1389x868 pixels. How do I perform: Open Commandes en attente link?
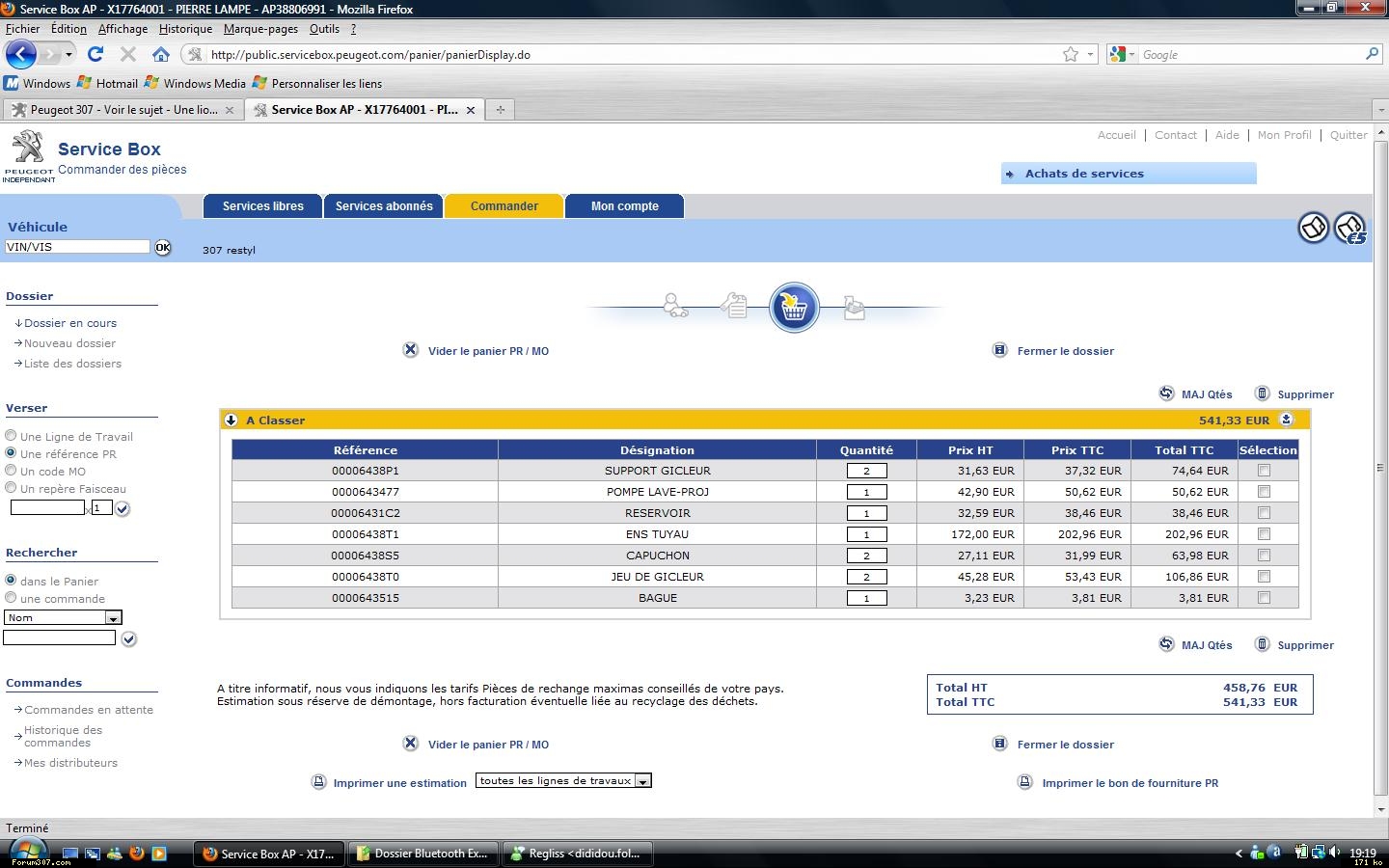(x=89, y=710)
